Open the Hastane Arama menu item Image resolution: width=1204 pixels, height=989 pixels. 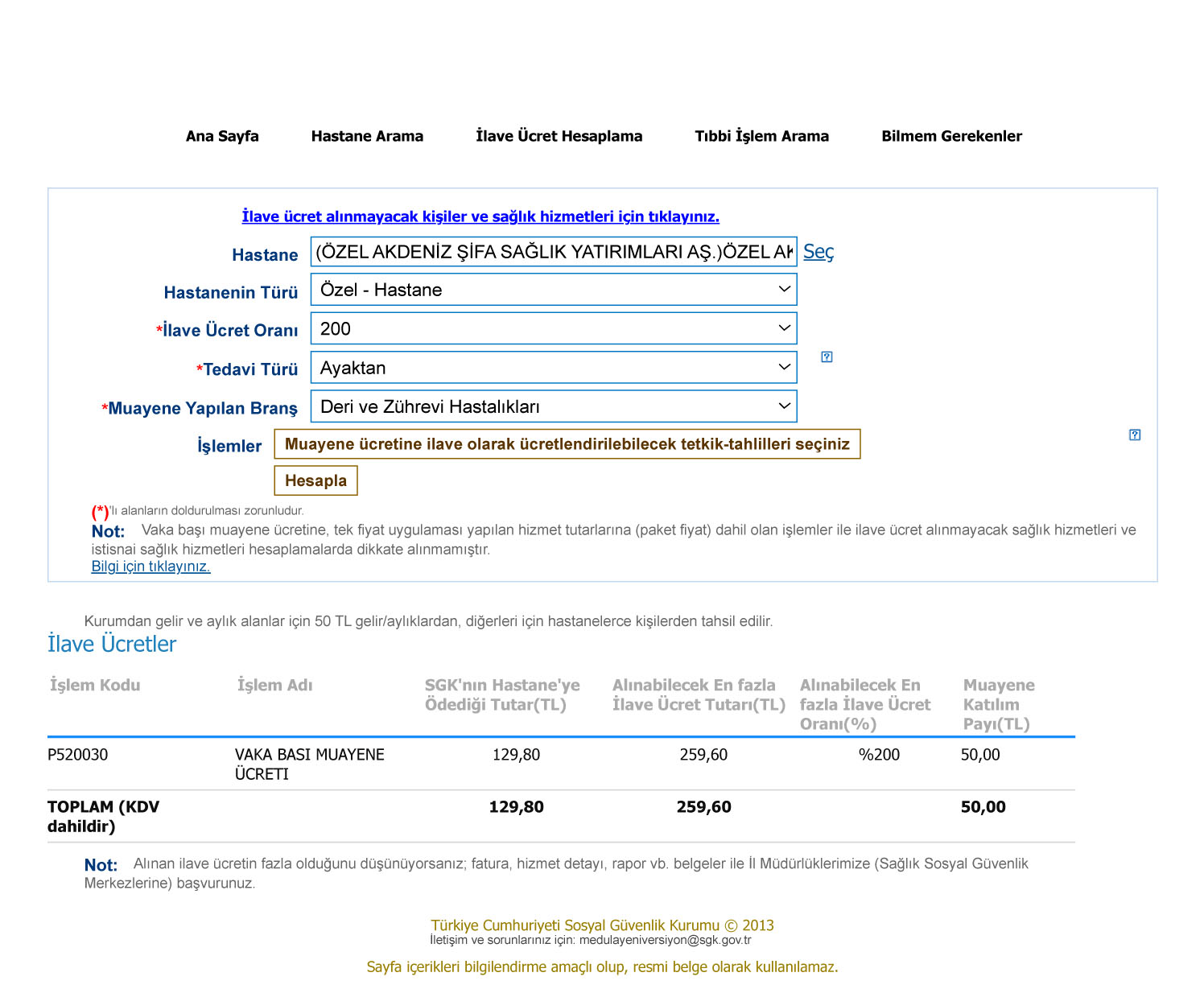pyautogui.click(x=367, y=136)
